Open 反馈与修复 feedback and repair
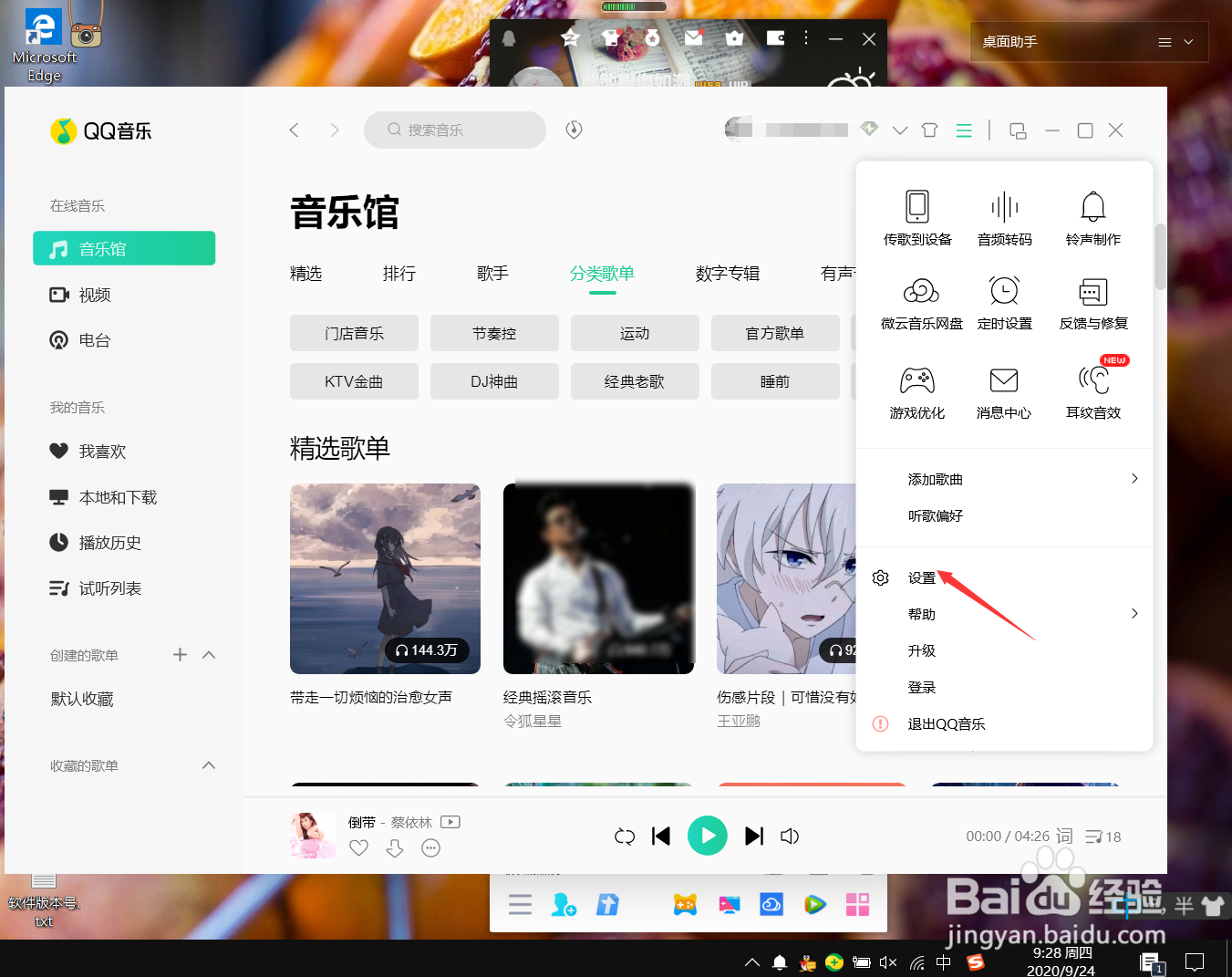Viewport: 1232px width, 977px height. tap(1092, 303)
